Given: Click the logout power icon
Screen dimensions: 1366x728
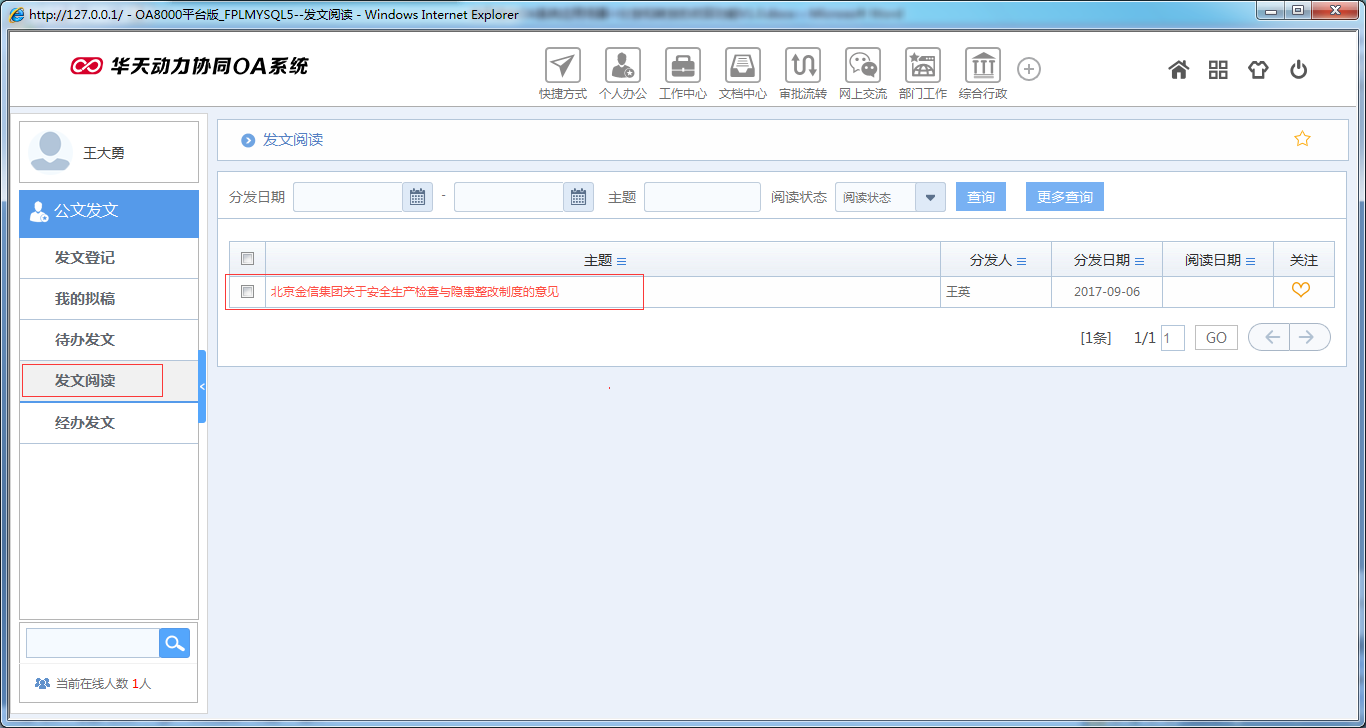Looking at the screenshot, I should pyautogui.click(x=1298, y=68).
